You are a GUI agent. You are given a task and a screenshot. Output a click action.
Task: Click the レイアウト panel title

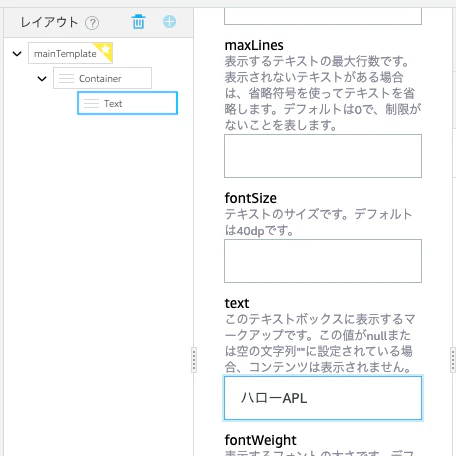[49, 22]
